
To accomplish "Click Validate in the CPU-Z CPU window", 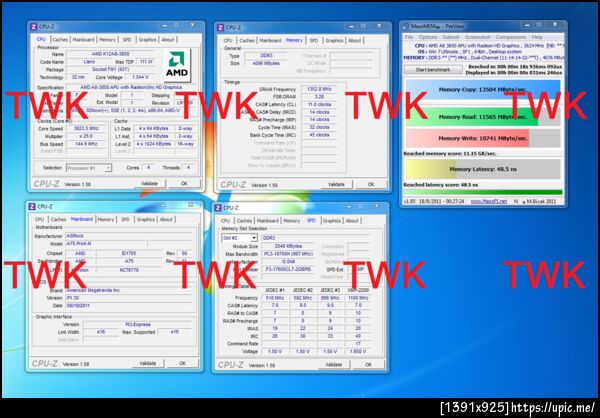I will pyautogui.click(x=149, y=184).
